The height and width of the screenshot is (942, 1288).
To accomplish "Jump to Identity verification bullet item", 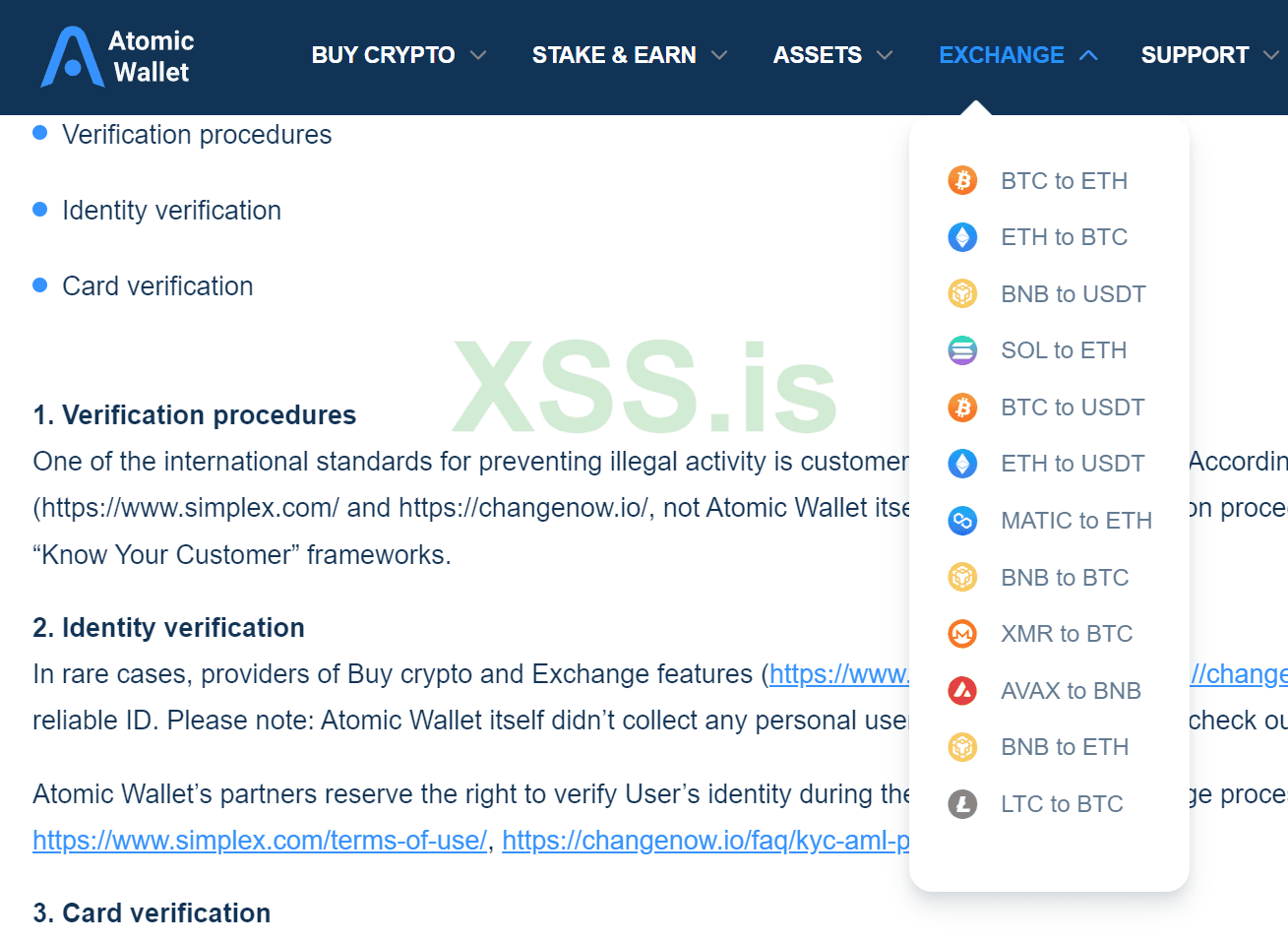I will coord(171,211).
